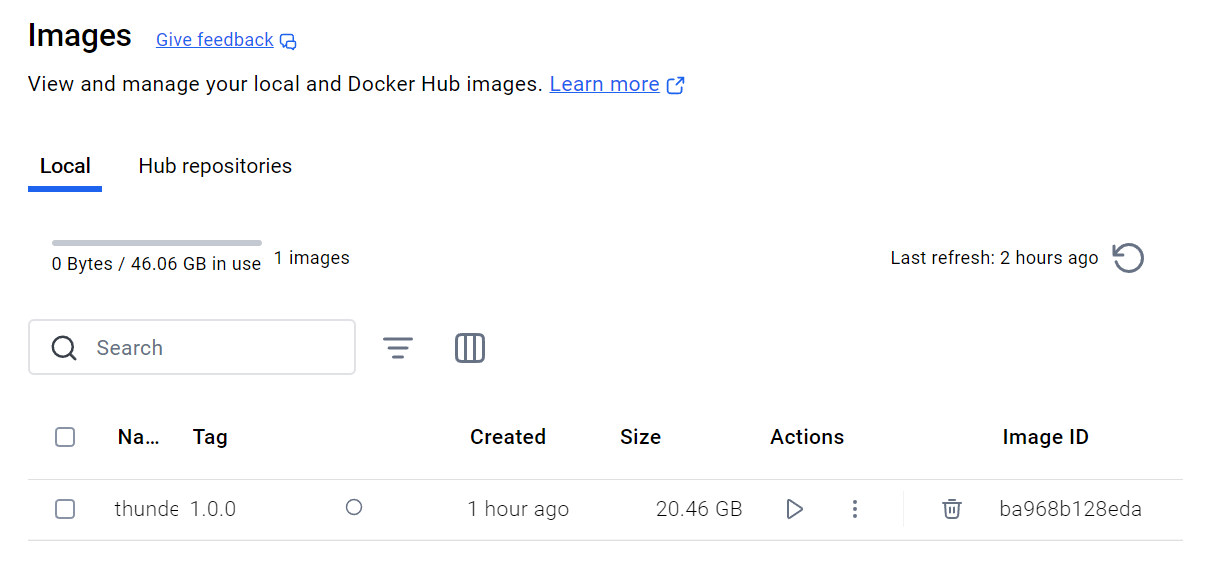Image resolution: width=1220 pixels, height=576 pixels.
Task: Switch to the Hub repositories tab
Action: [214, 166]
